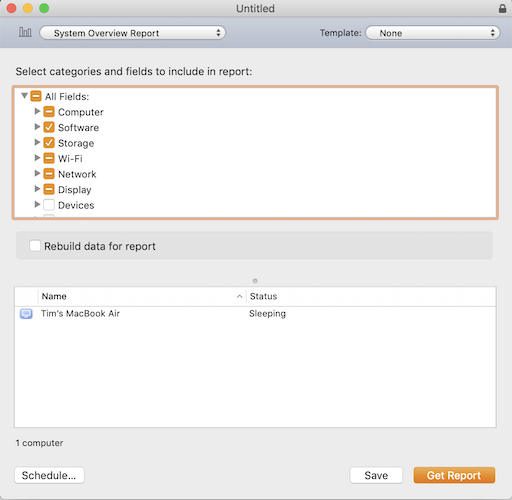Image resolution: width=512 pixels, height=500 pixels.
Task: Open the Template dropdown set to None
Action: 433,33
